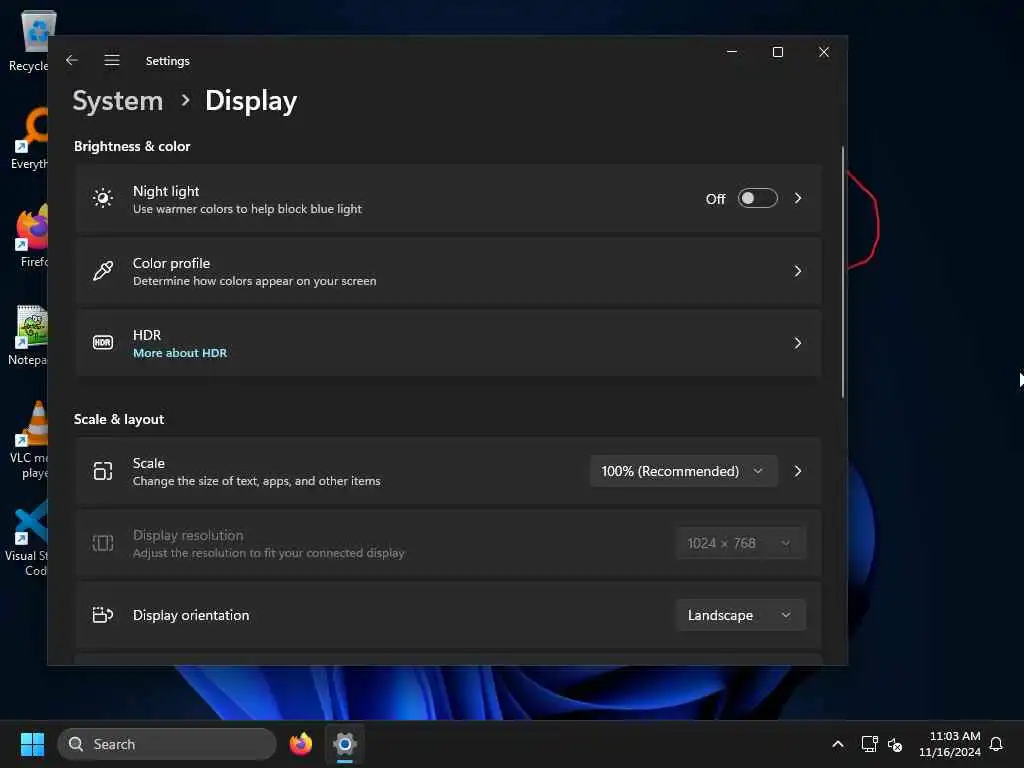Click the Display orientation row label
Screen dimensions: 1024x768
(x=191, y=615)
